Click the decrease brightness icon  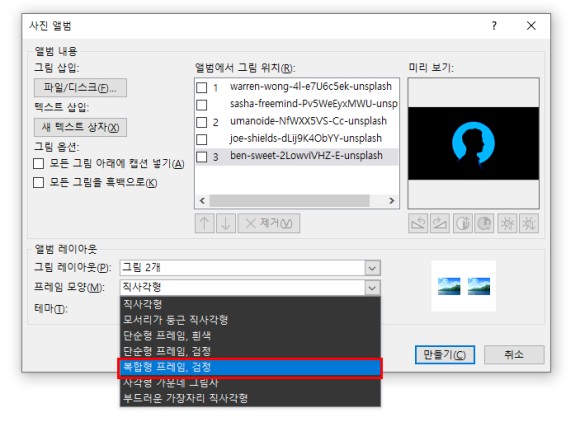click(x=529, y=223)
